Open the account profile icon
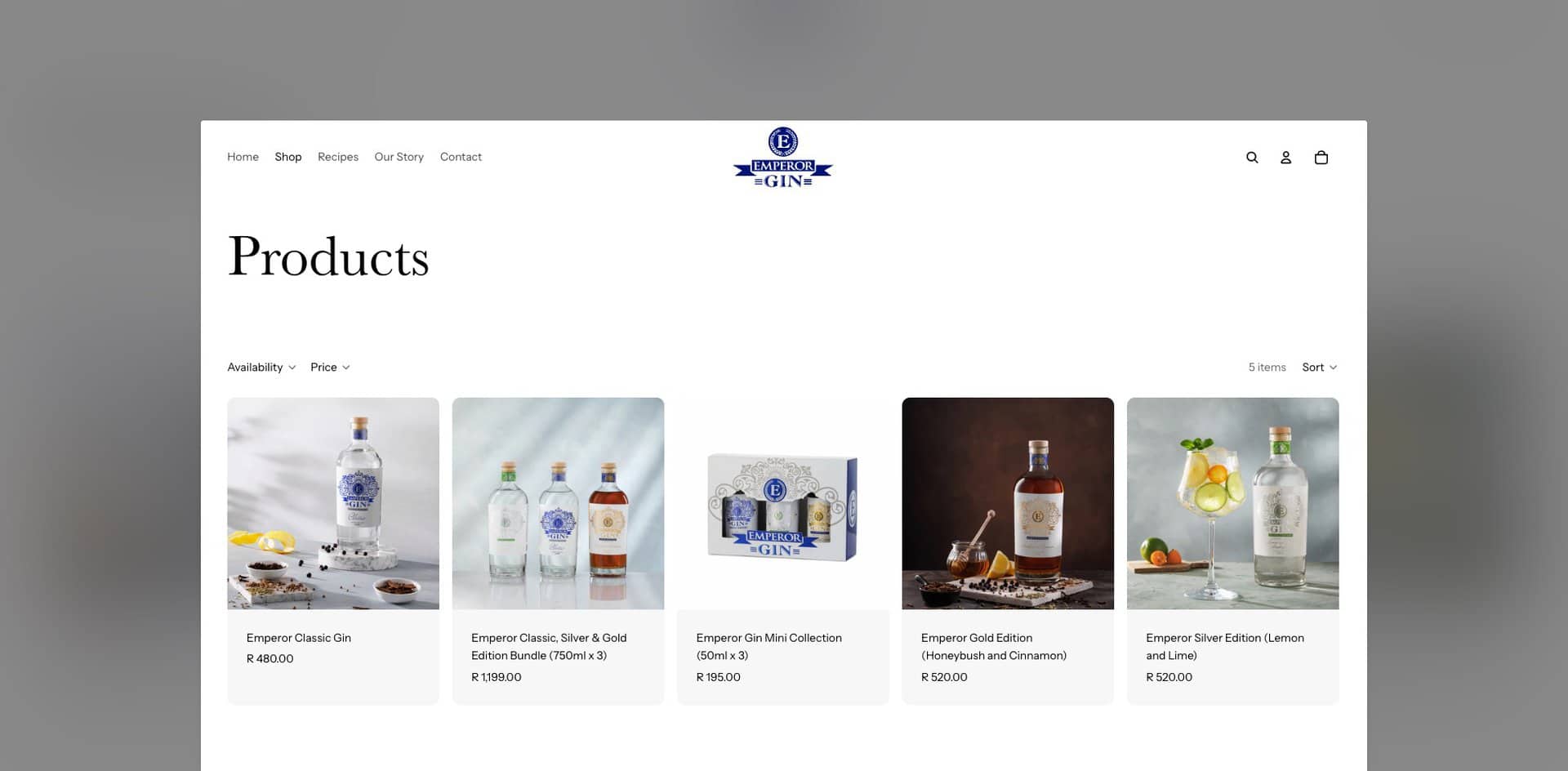Screen dimensions: 1568x771 coord(1285,158)
